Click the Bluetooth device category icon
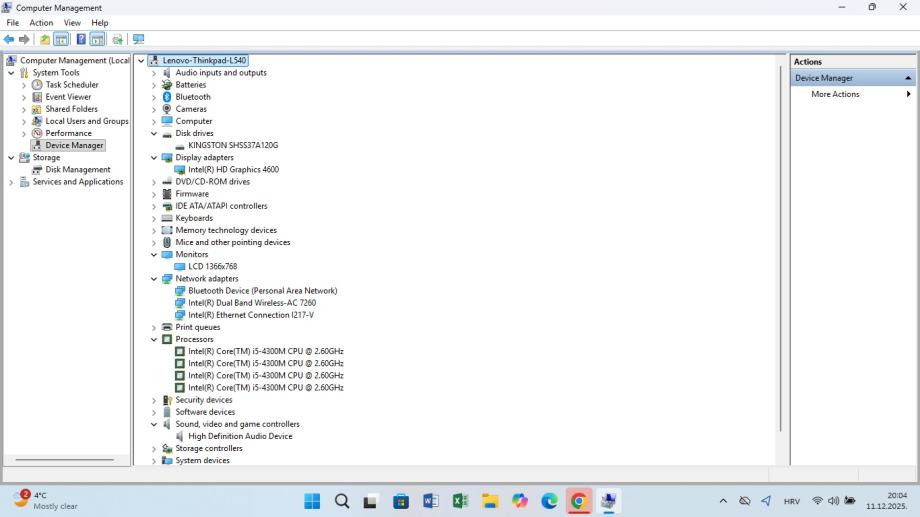 point(167,97)
